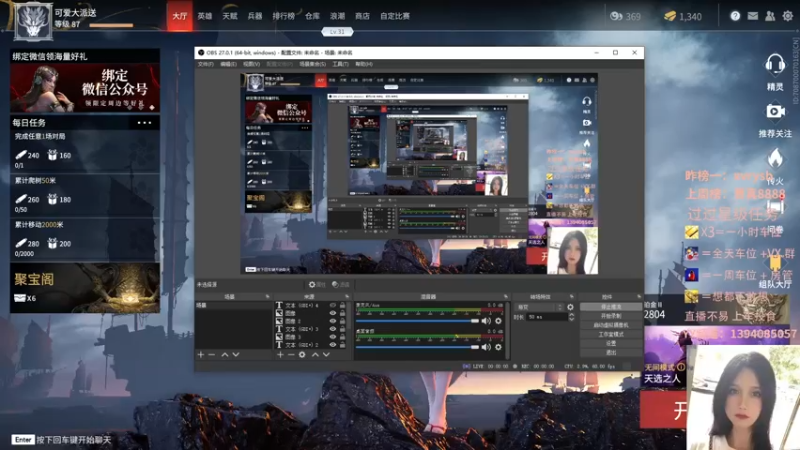Switch to the 天赋 game tab
Viewport: 800px width, 450px height.
click(230, 16)
